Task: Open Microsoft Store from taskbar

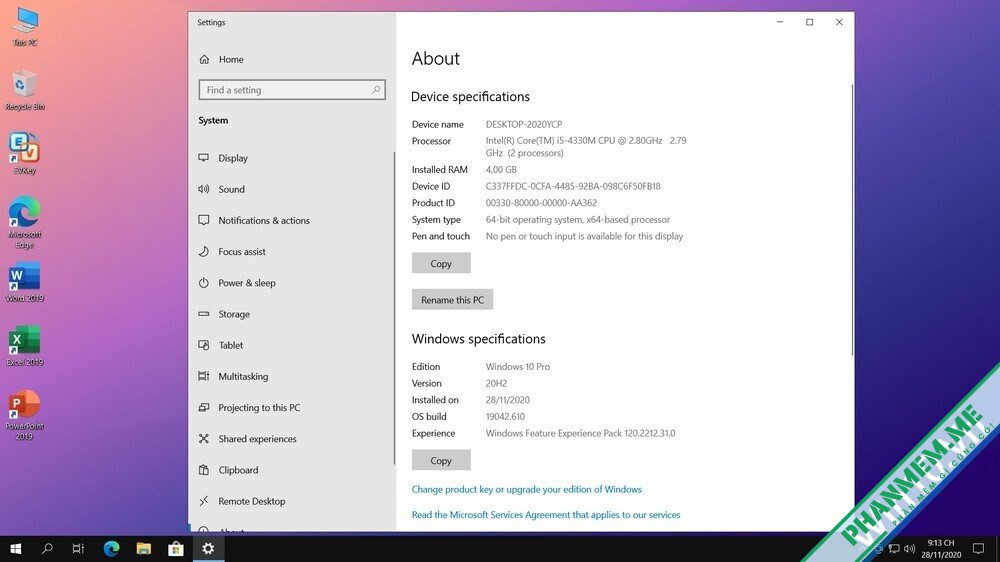Action: tap(176, 549)
